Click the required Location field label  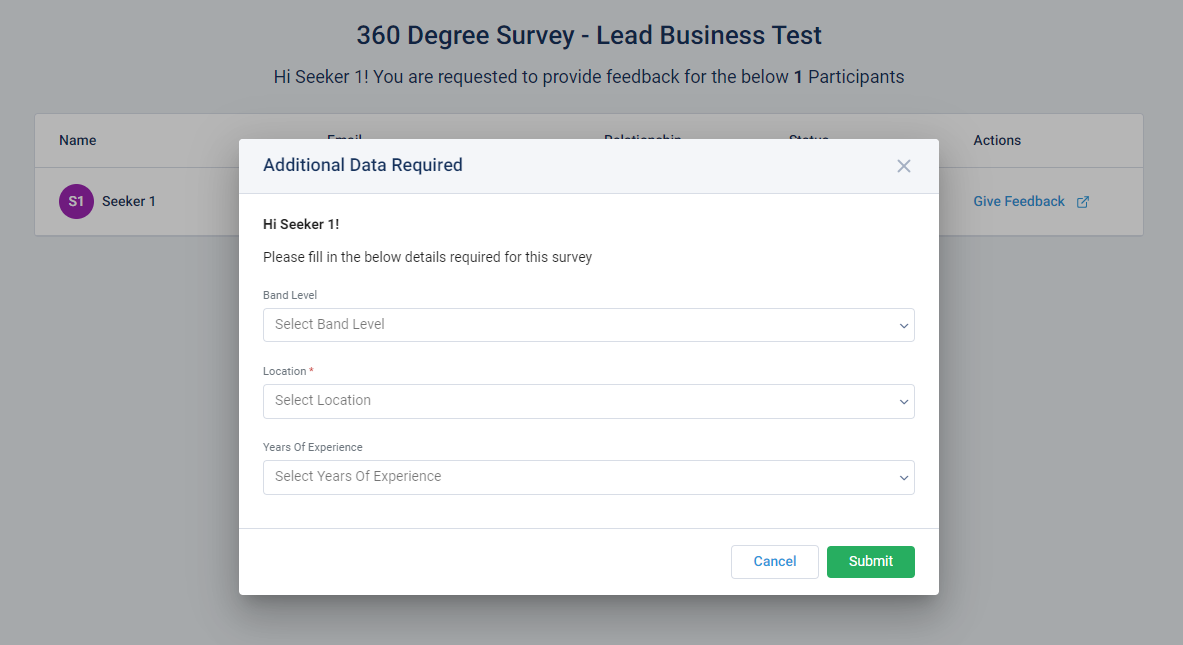tap(285, 371)
